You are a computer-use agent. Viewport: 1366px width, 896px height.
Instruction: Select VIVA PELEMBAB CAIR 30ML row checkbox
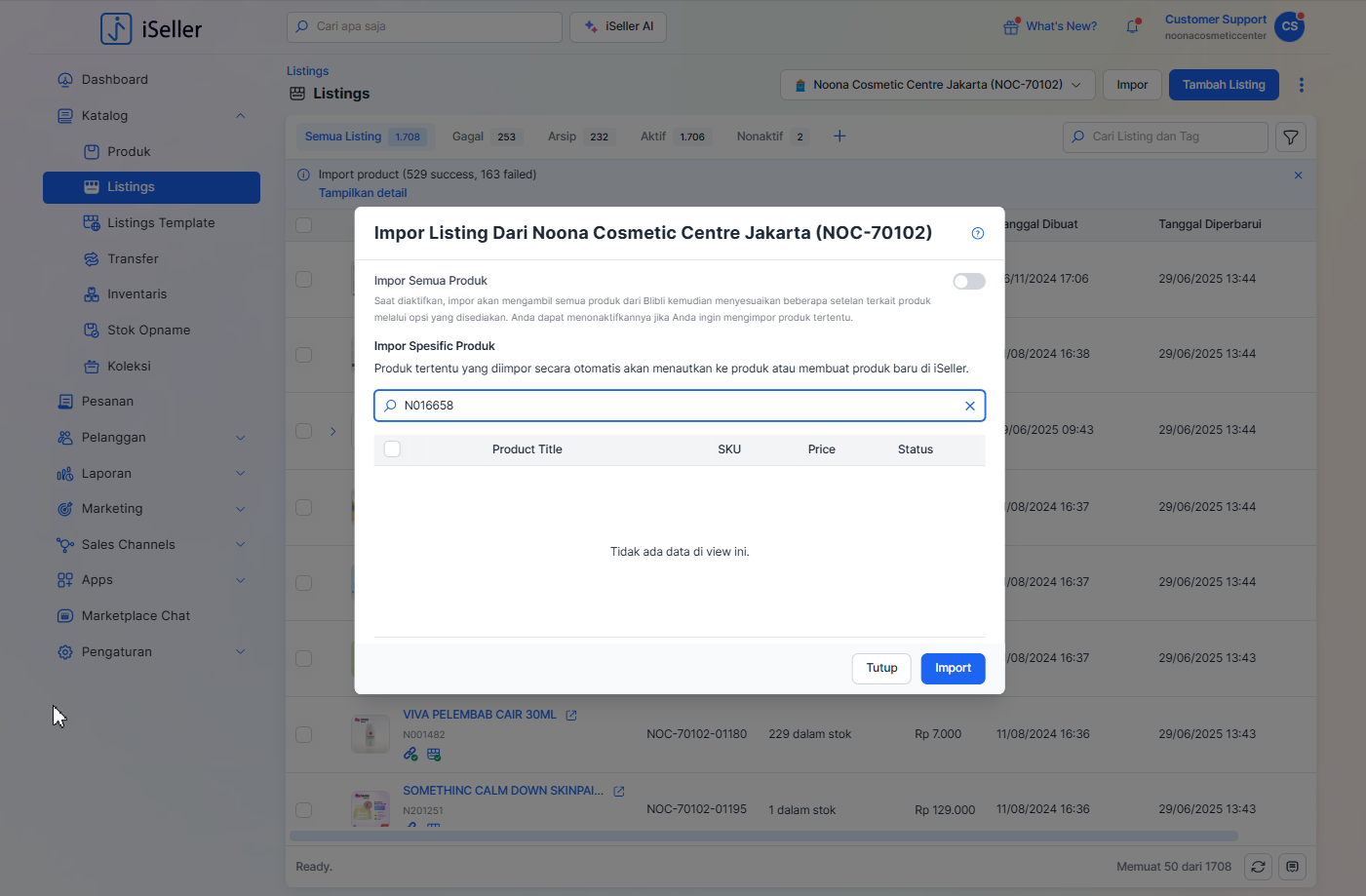coord(304,735)
